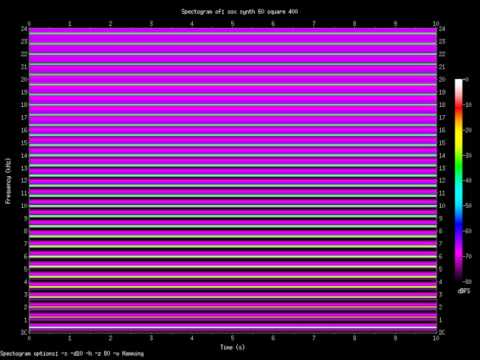Click the '6' tick on right frequency axis

click(441, 256)
